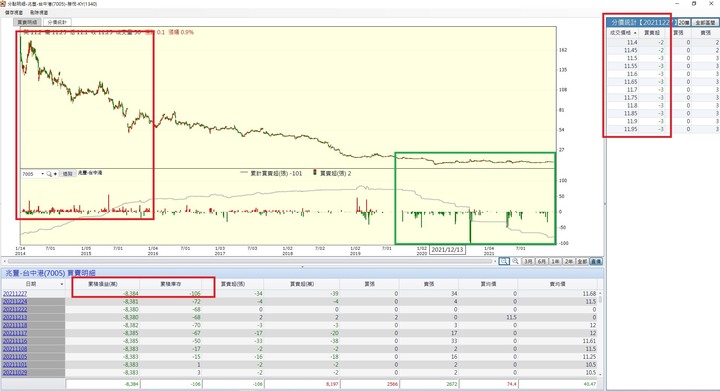
Task: Click the 買張 column header in 分價統計
Action: tap(678, 33)
